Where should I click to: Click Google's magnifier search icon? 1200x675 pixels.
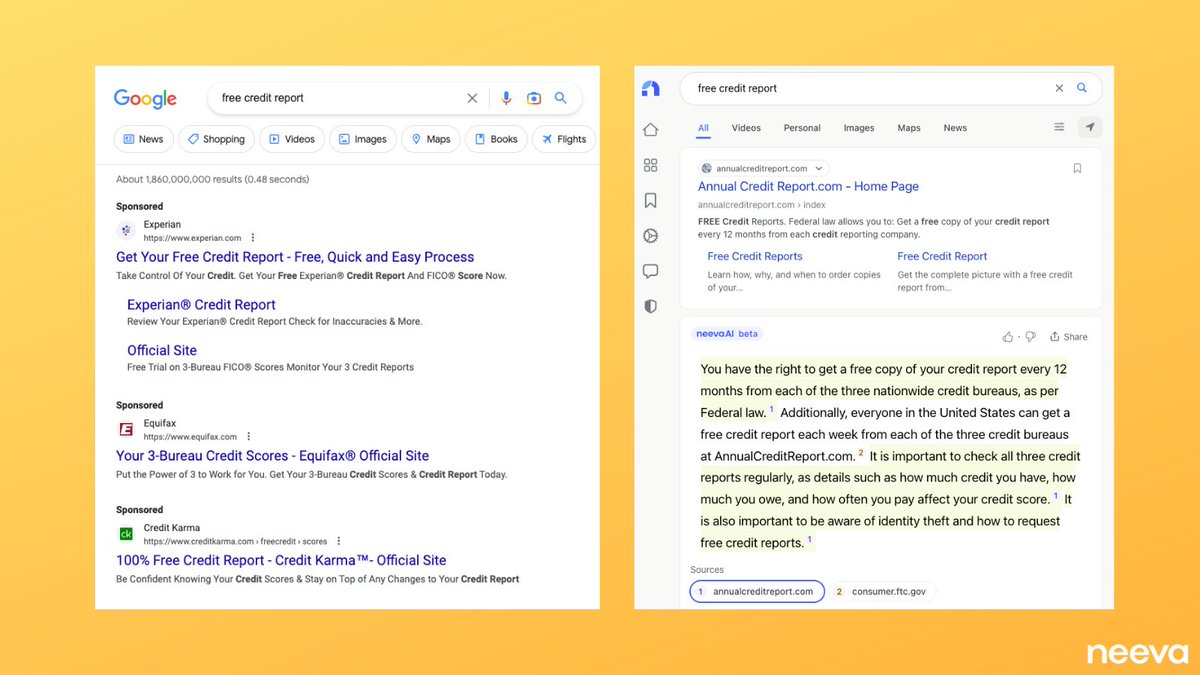pyautogui.click(x=561, y=98)
